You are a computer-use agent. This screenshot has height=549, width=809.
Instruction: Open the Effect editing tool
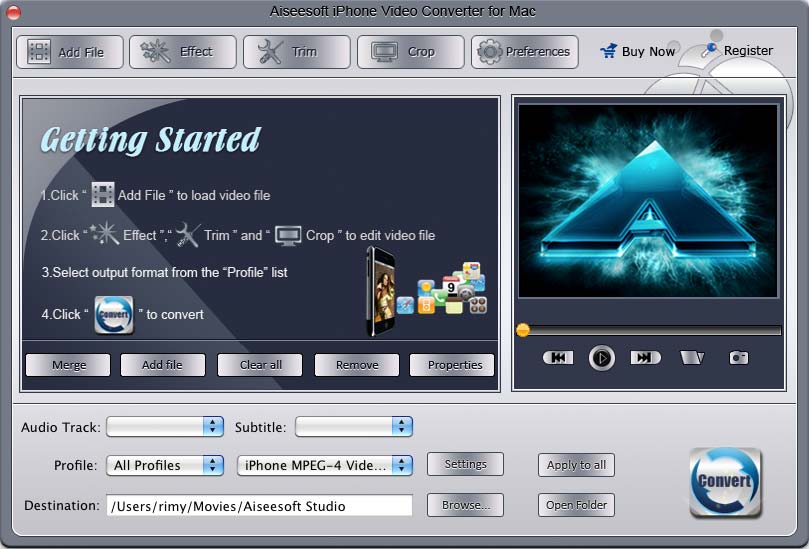[183, 52]
